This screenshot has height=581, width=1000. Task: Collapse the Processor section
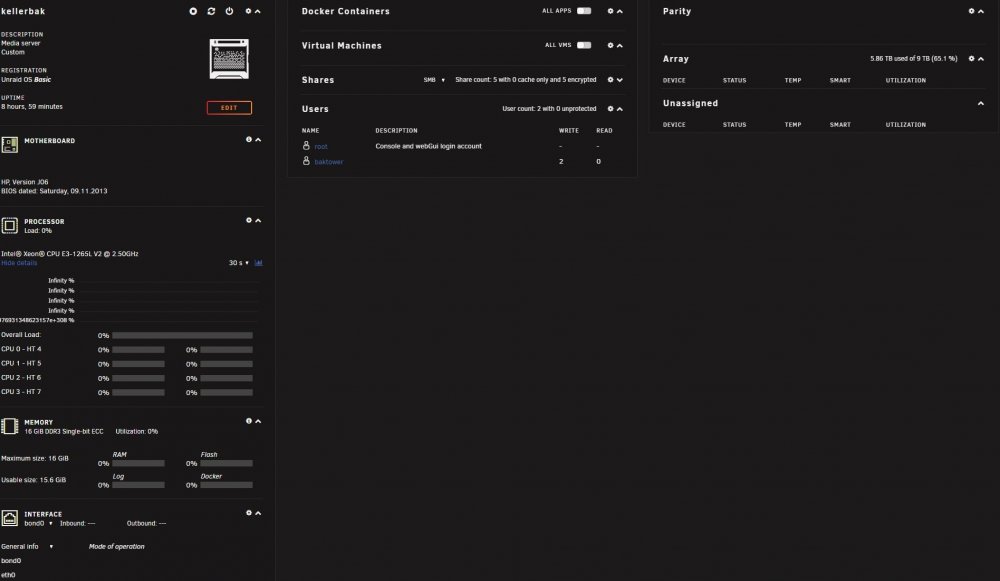coord(258,221)
